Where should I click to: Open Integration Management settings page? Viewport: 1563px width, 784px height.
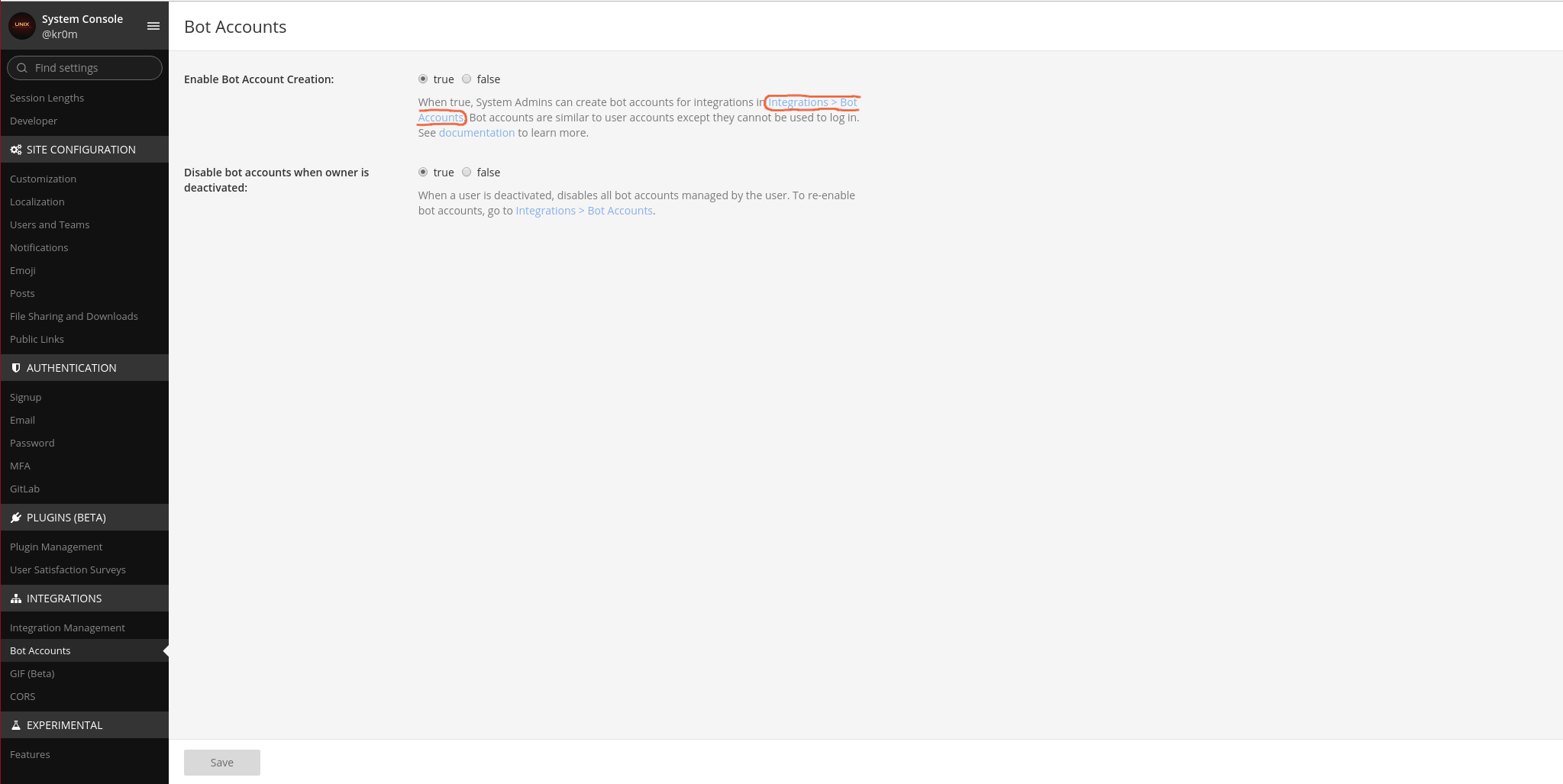pyautogui.click(x=67, y=628)
